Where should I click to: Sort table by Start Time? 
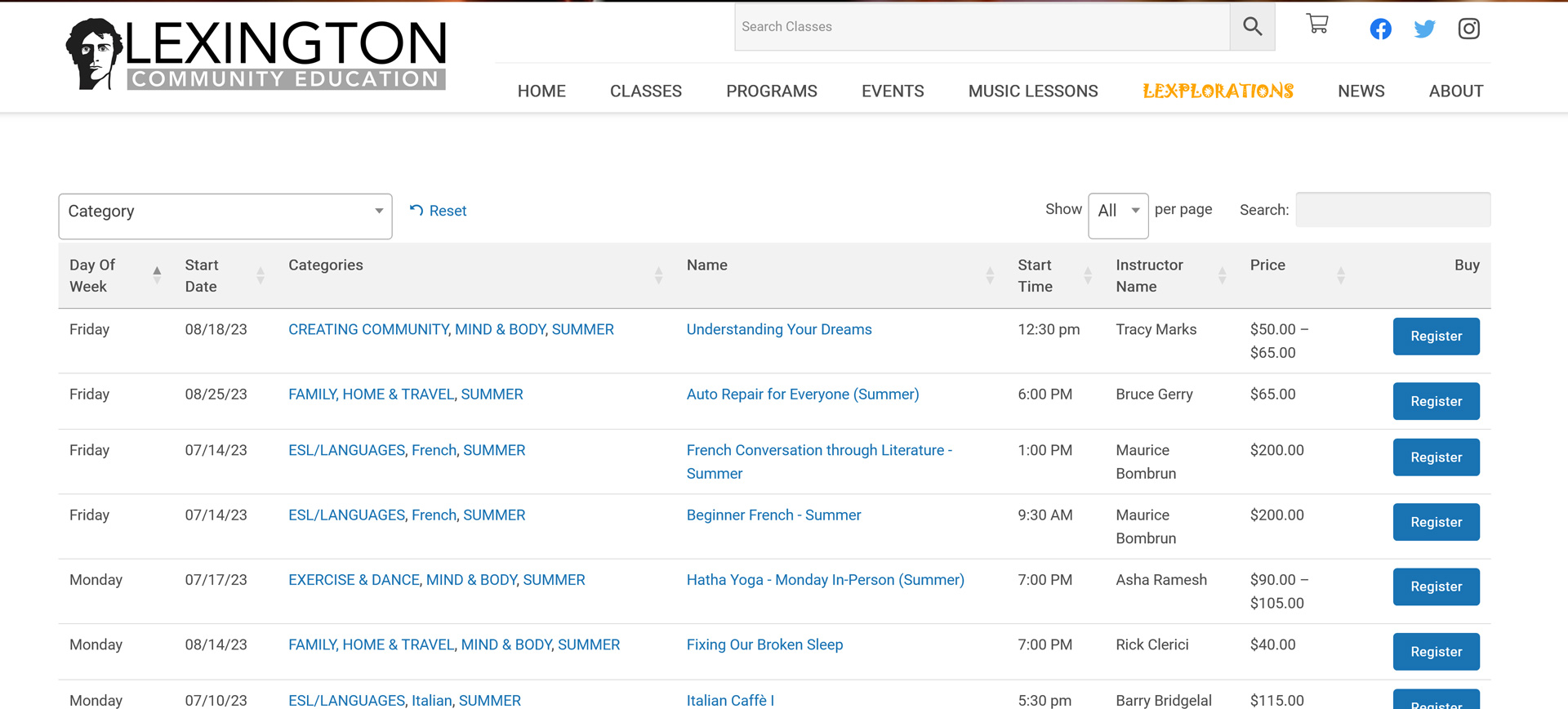click(1055, 275)
